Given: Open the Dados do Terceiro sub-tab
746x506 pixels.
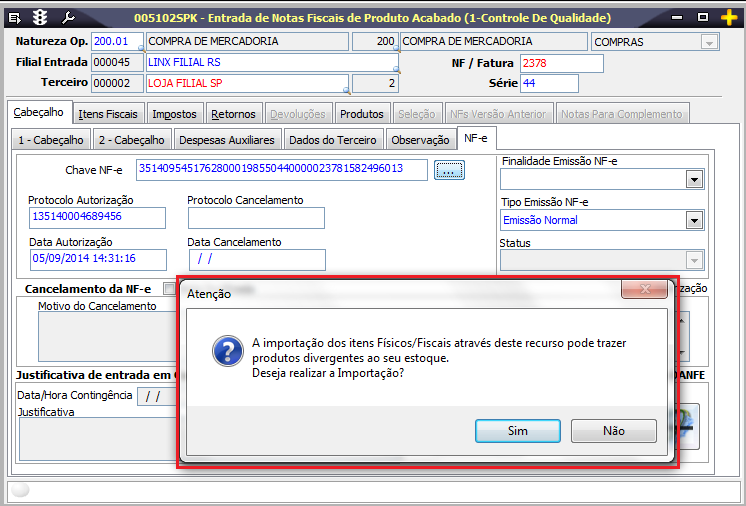Looking at the screenshot, I should [333, 140].
